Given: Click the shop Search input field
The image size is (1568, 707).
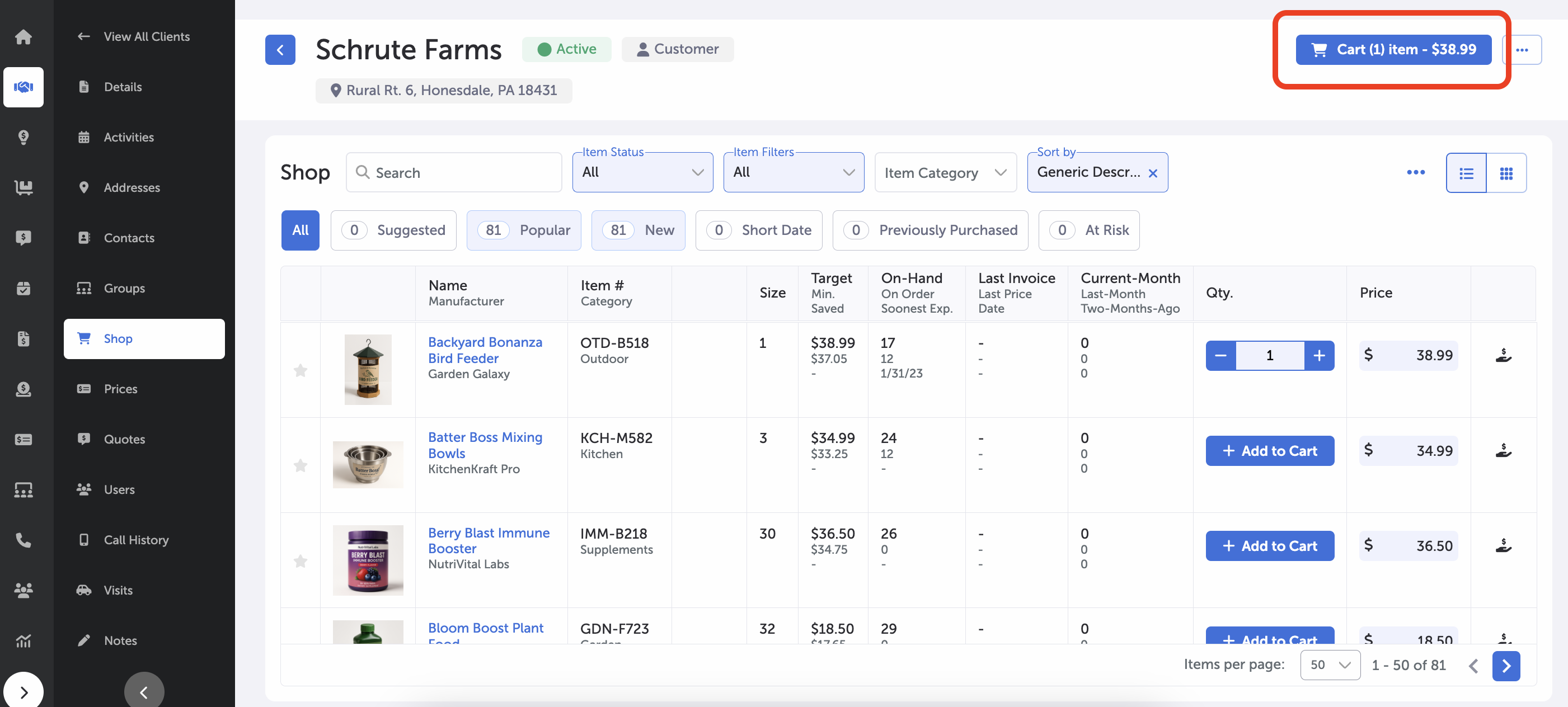Looking at the screenshot, I should (453, 173).
